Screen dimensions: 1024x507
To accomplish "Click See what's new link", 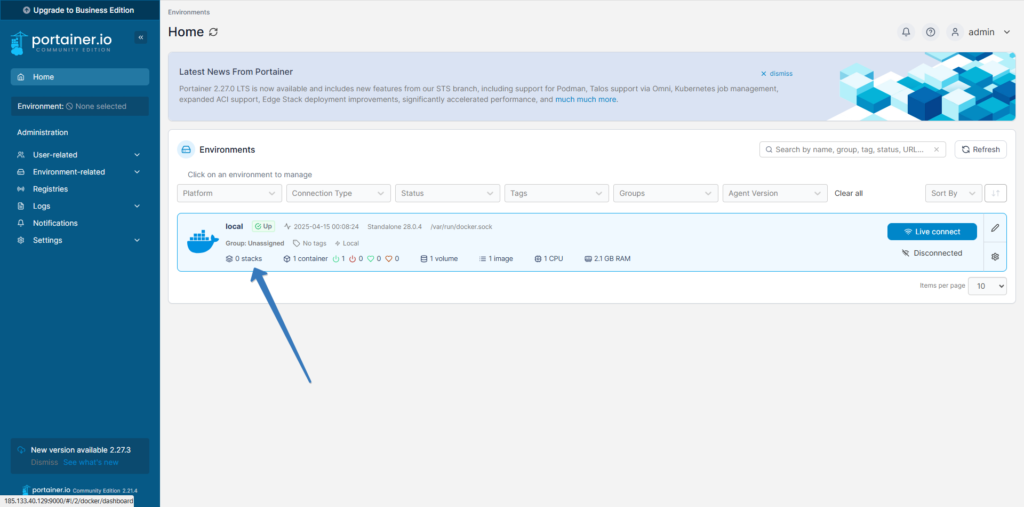I will tap(91, 462).
